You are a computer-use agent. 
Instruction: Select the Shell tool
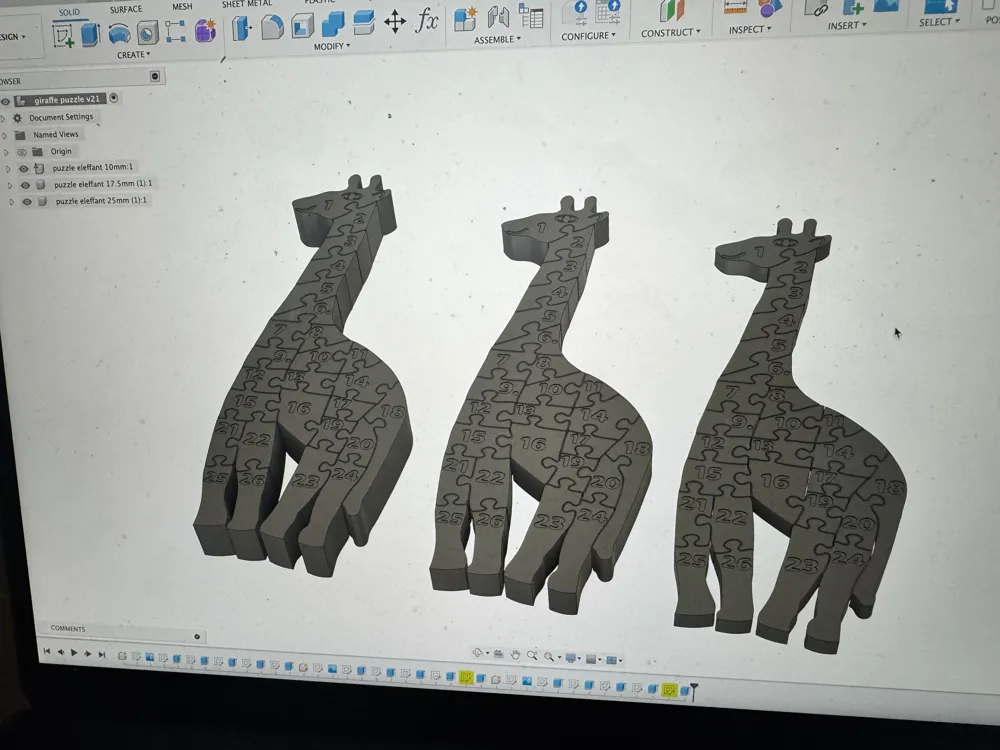(302, 26)
